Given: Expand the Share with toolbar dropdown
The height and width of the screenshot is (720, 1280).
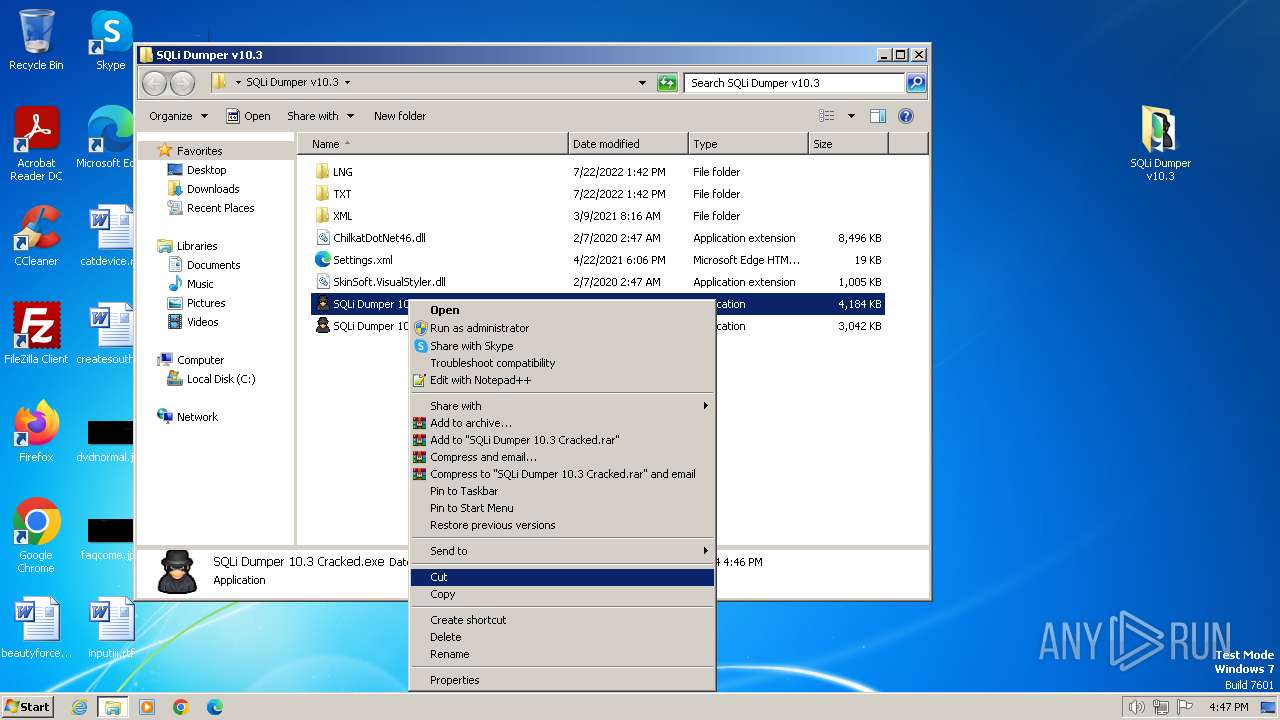Looking at the screenshot, I should (320, 116).
